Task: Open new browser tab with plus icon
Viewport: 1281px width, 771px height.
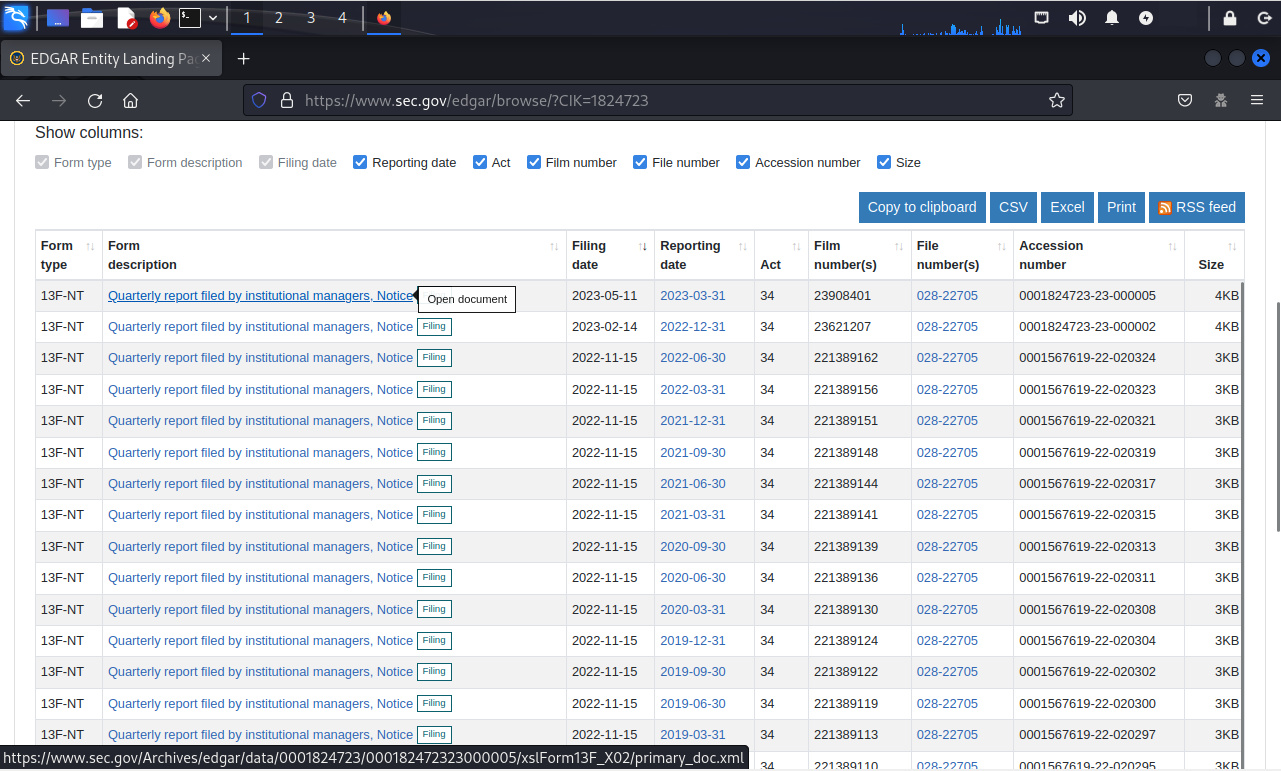Action: coord(243,59)
